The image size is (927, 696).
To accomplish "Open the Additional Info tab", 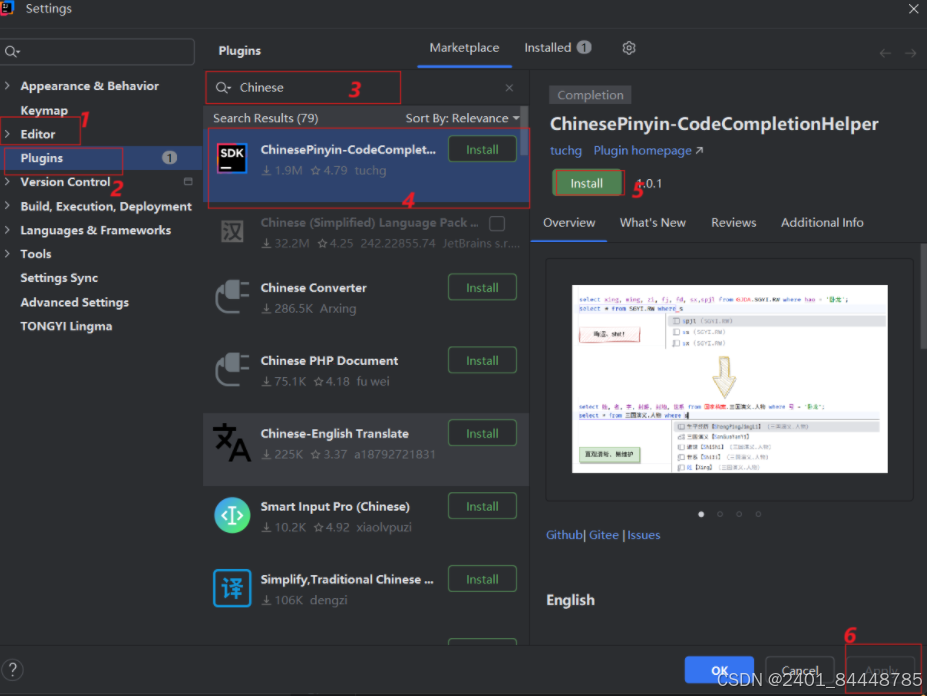I will 822,223.
